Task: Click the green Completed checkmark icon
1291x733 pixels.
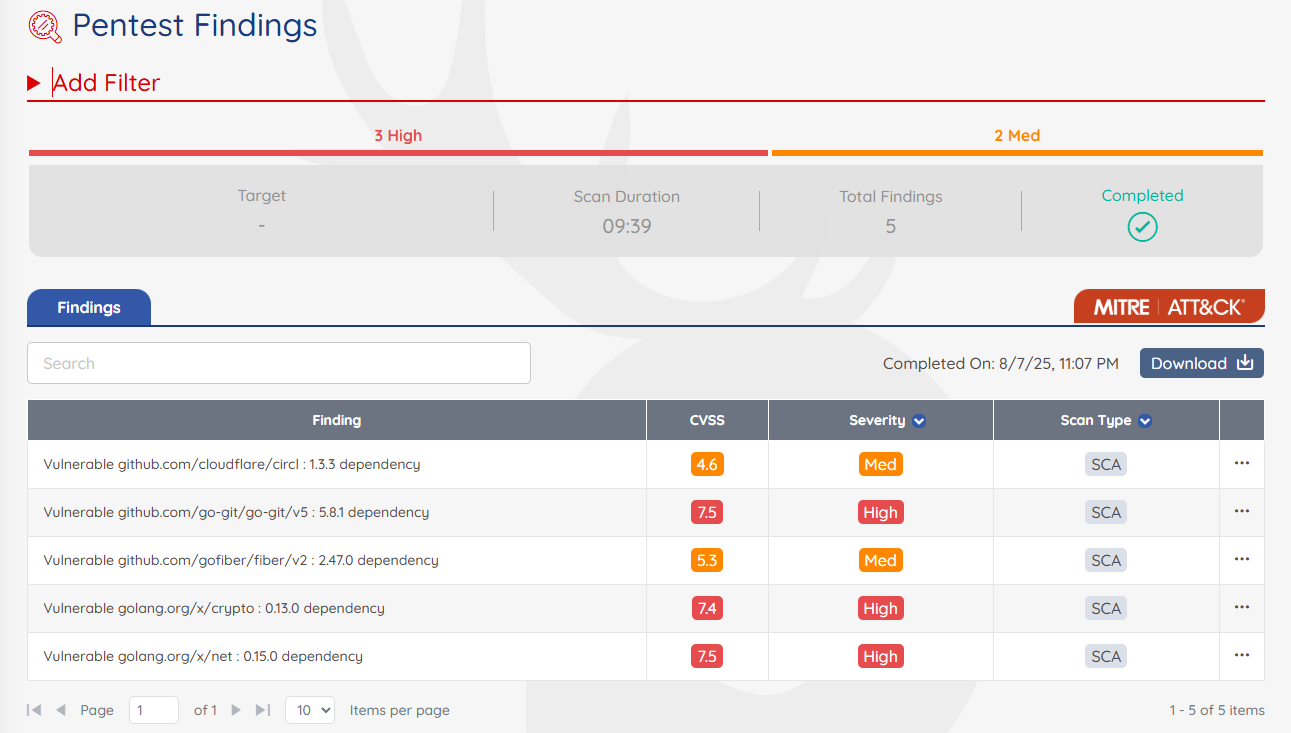Action: pyautogui.click(x=1142, y=227)
